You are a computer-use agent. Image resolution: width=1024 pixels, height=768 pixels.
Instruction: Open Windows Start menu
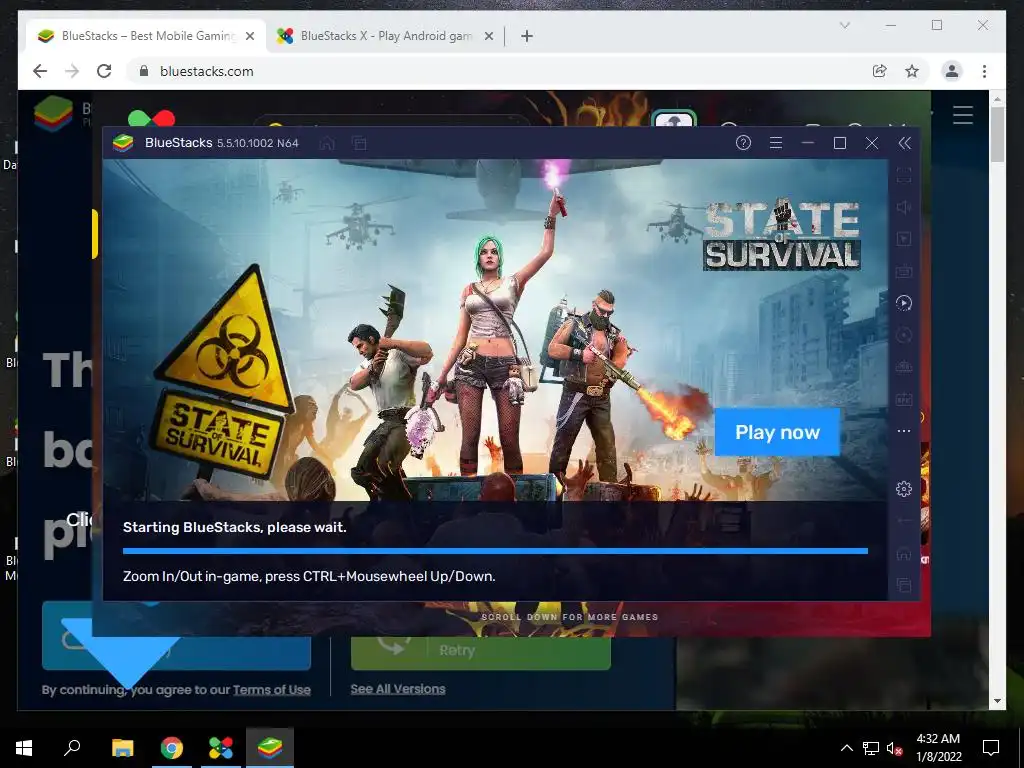tap(24, 748)
